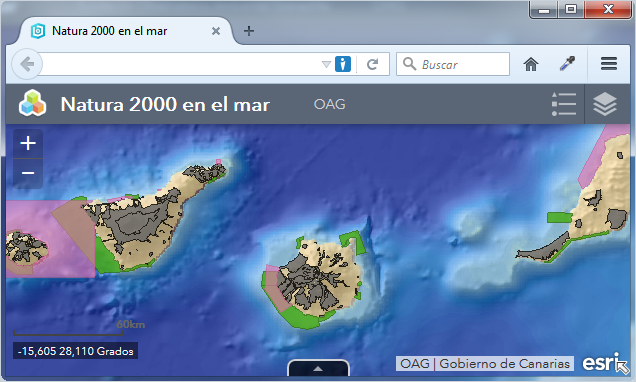The width and height of the screenshot is (636, 382).
Task: Open the URL history dropdown arrow
Action: (x=326, y=64)
